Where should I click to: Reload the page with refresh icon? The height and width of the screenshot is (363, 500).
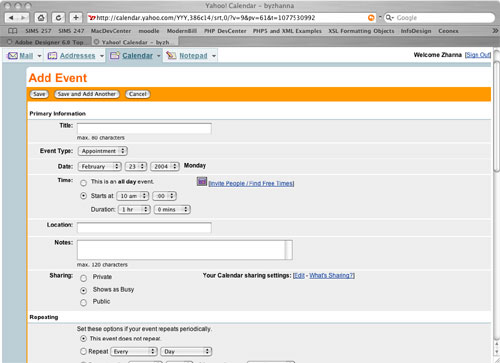pyautogui.click(x=58, y=18)
